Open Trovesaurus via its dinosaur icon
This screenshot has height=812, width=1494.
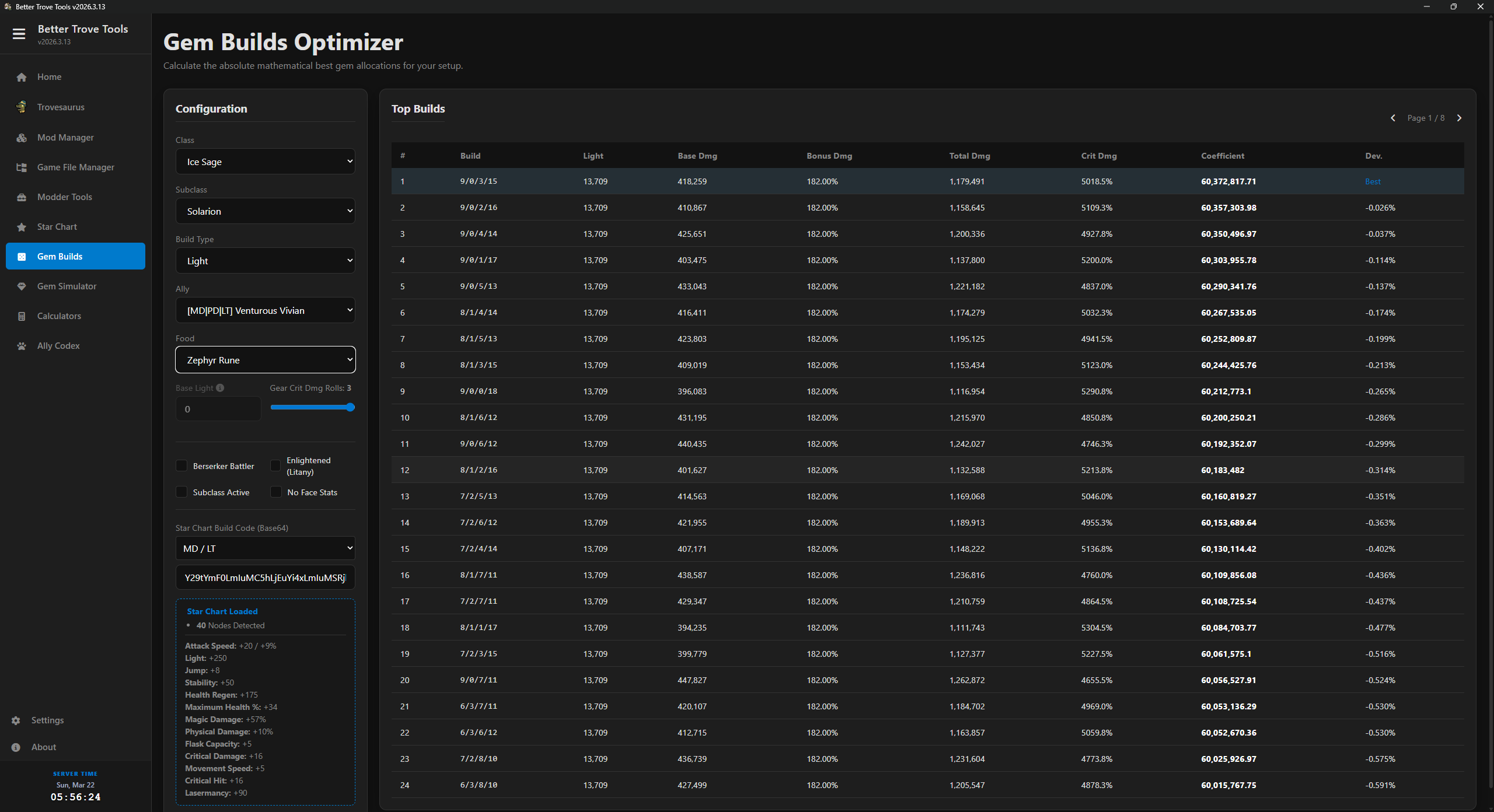click(22, 107)
